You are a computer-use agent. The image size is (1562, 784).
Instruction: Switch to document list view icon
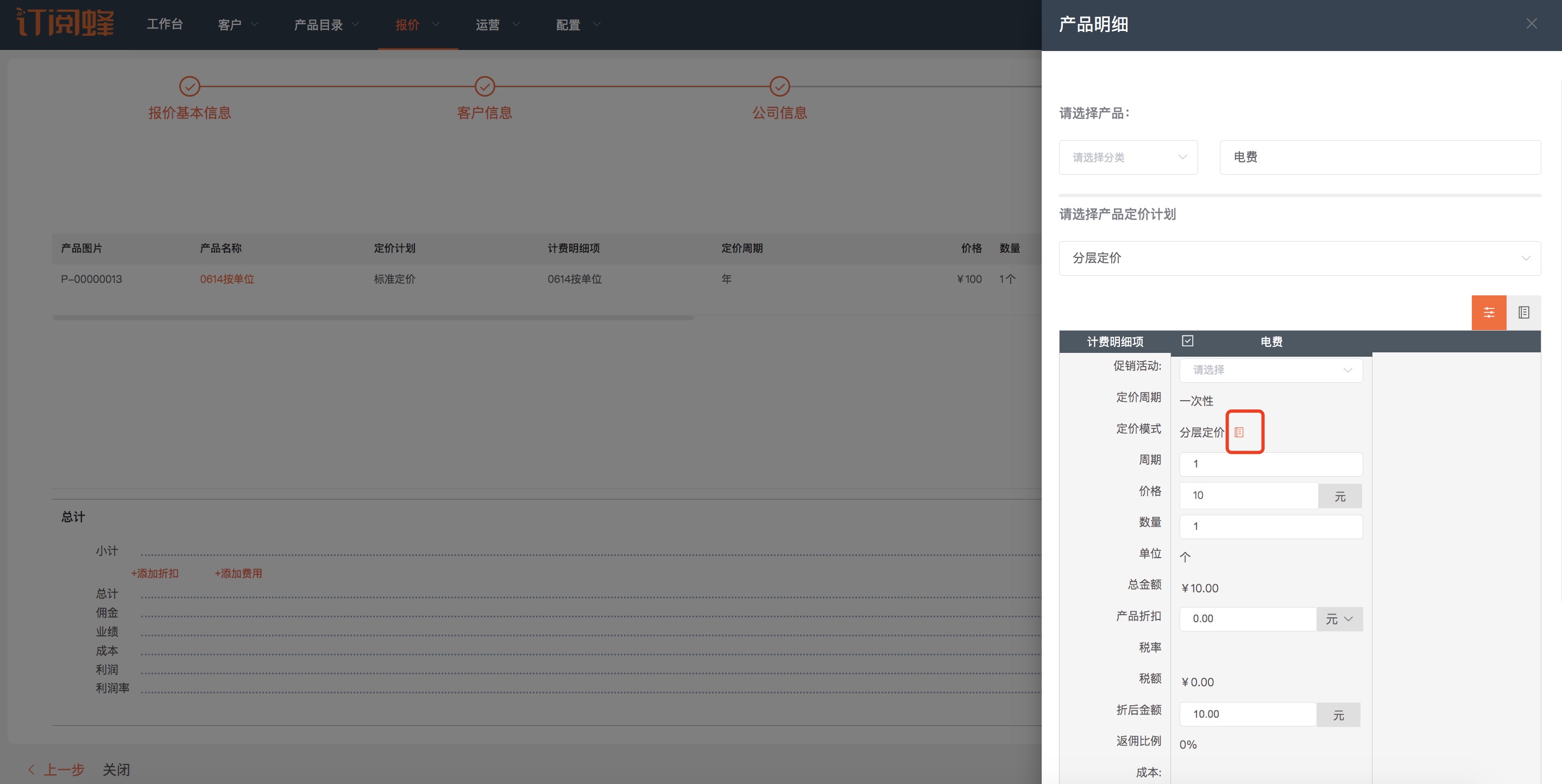coord(1523,313)
